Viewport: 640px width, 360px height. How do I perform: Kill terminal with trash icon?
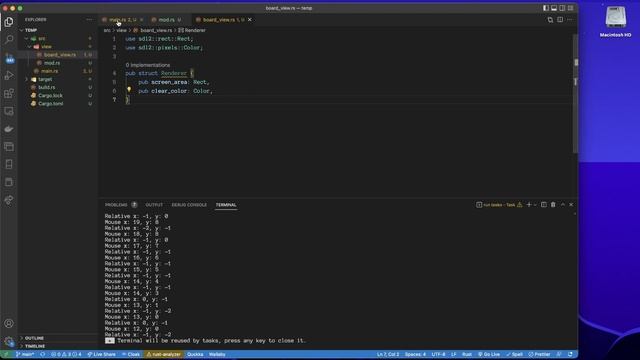pos(553,204)
